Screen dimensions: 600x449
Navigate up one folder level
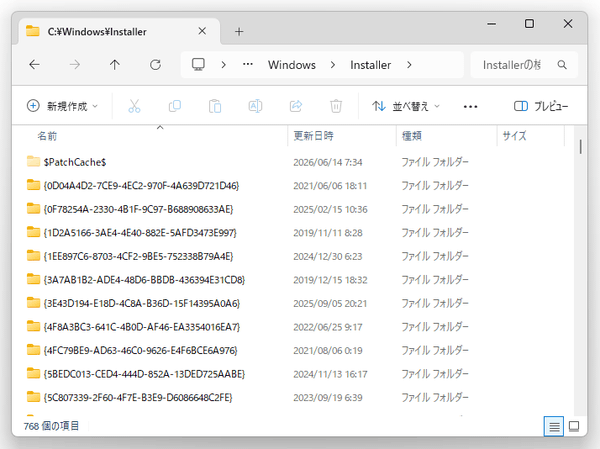[115, 65]
